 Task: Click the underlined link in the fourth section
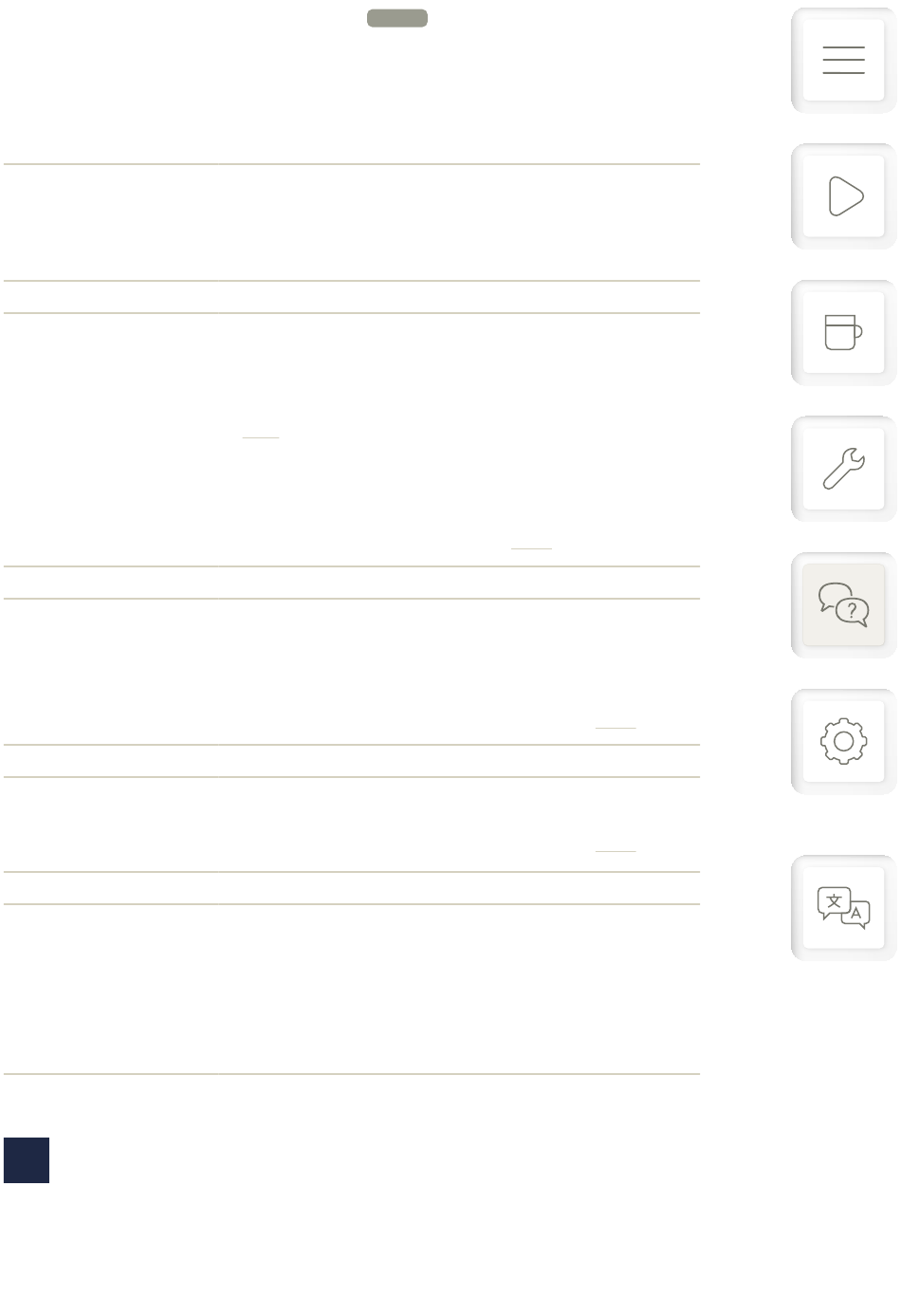(x=616, y=851)
